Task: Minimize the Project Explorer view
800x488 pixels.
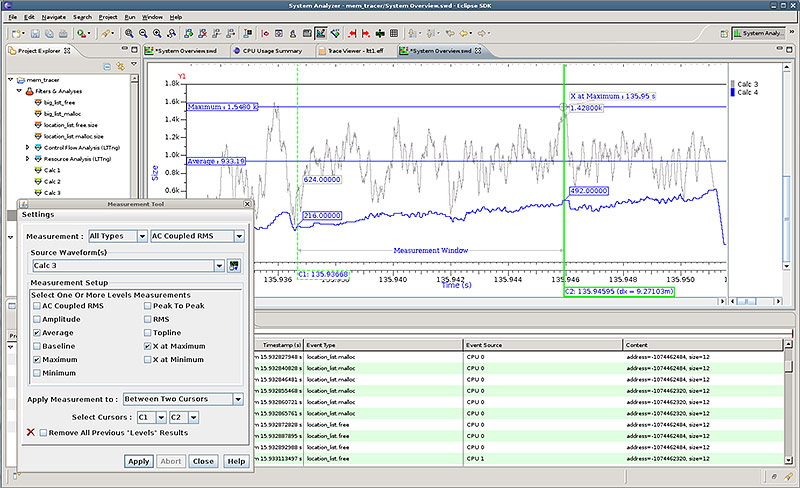Action: tap(124, 49)
